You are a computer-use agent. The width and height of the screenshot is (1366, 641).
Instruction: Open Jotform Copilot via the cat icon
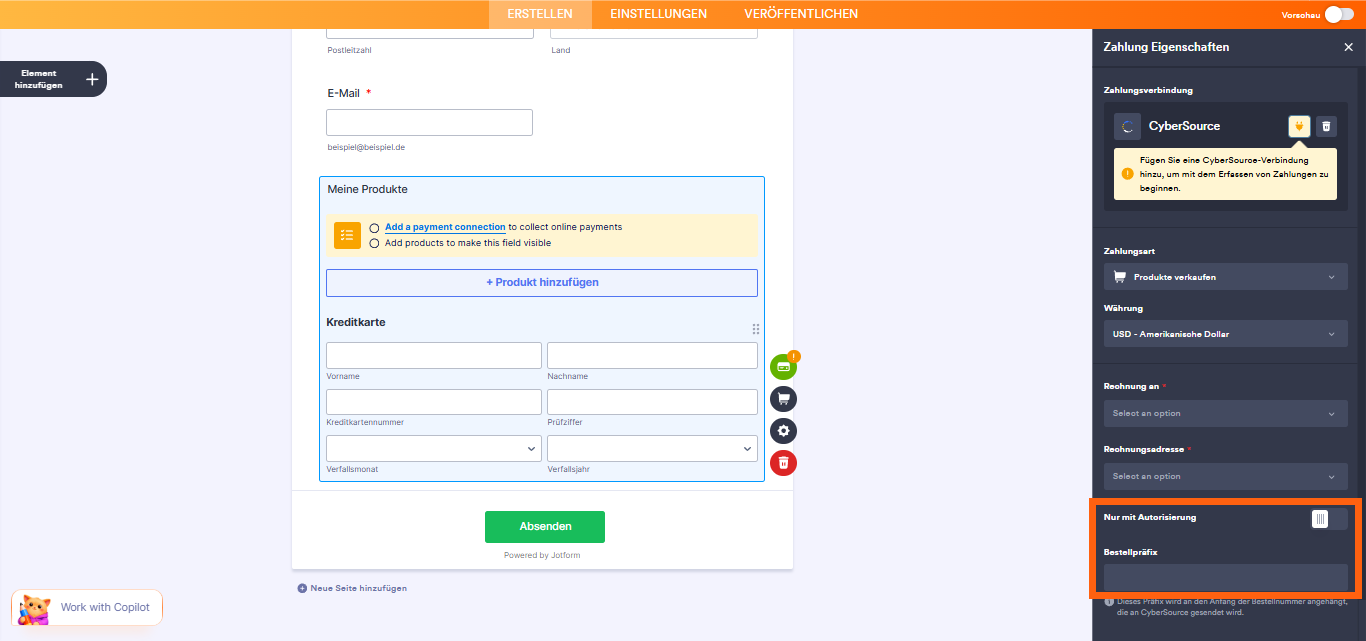[33, 607]
